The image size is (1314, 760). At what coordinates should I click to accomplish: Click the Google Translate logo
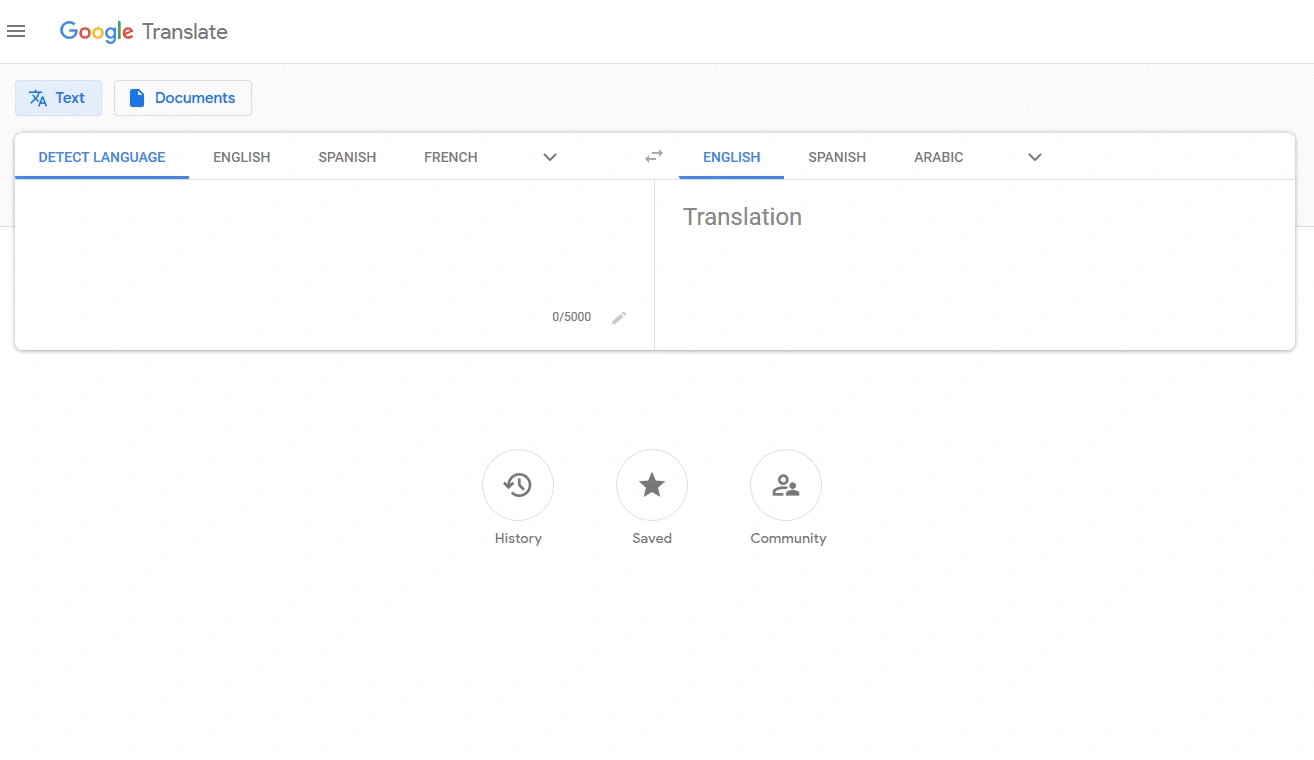[x=144, y=31]
